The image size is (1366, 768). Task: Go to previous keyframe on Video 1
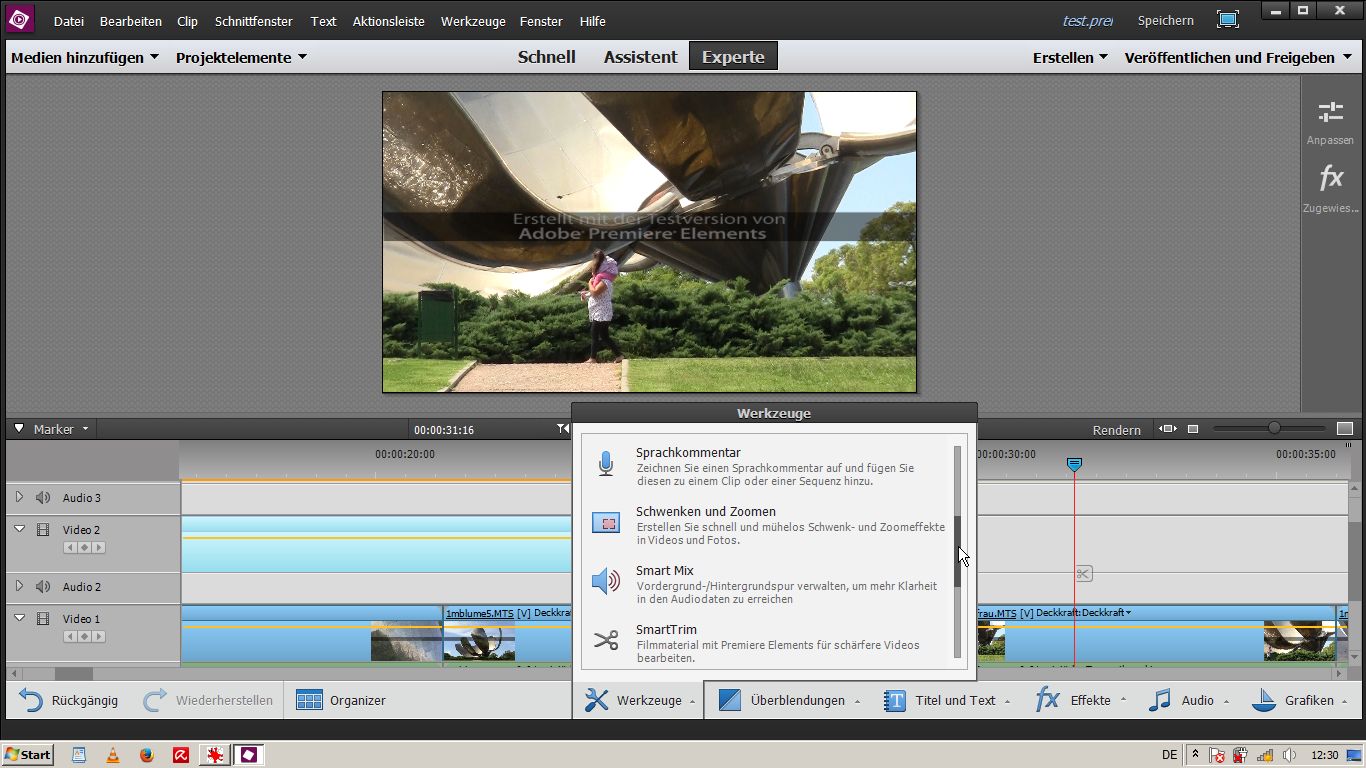pyautogui.click(x=71, y=636)
